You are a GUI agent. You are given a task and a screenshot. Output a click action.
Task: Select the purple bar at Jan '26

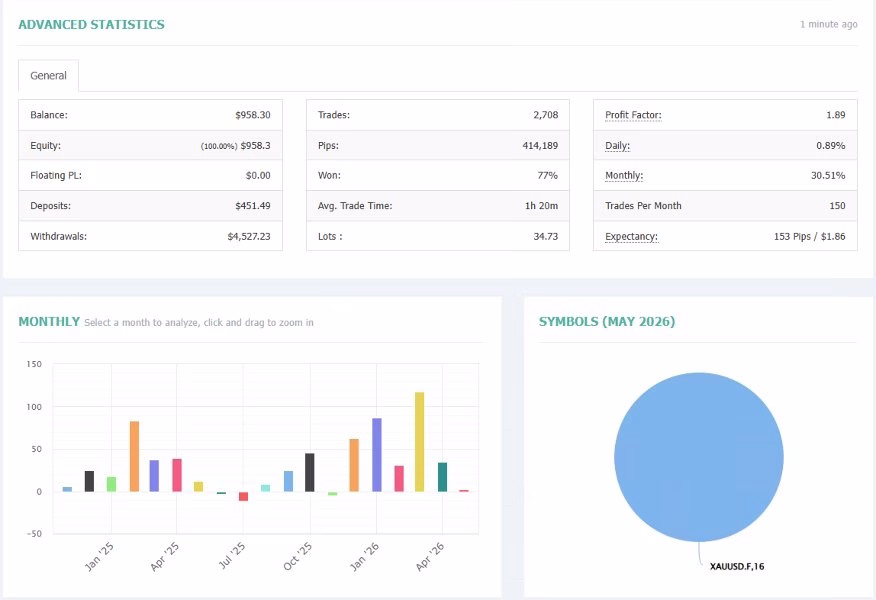tap(377, 455)
